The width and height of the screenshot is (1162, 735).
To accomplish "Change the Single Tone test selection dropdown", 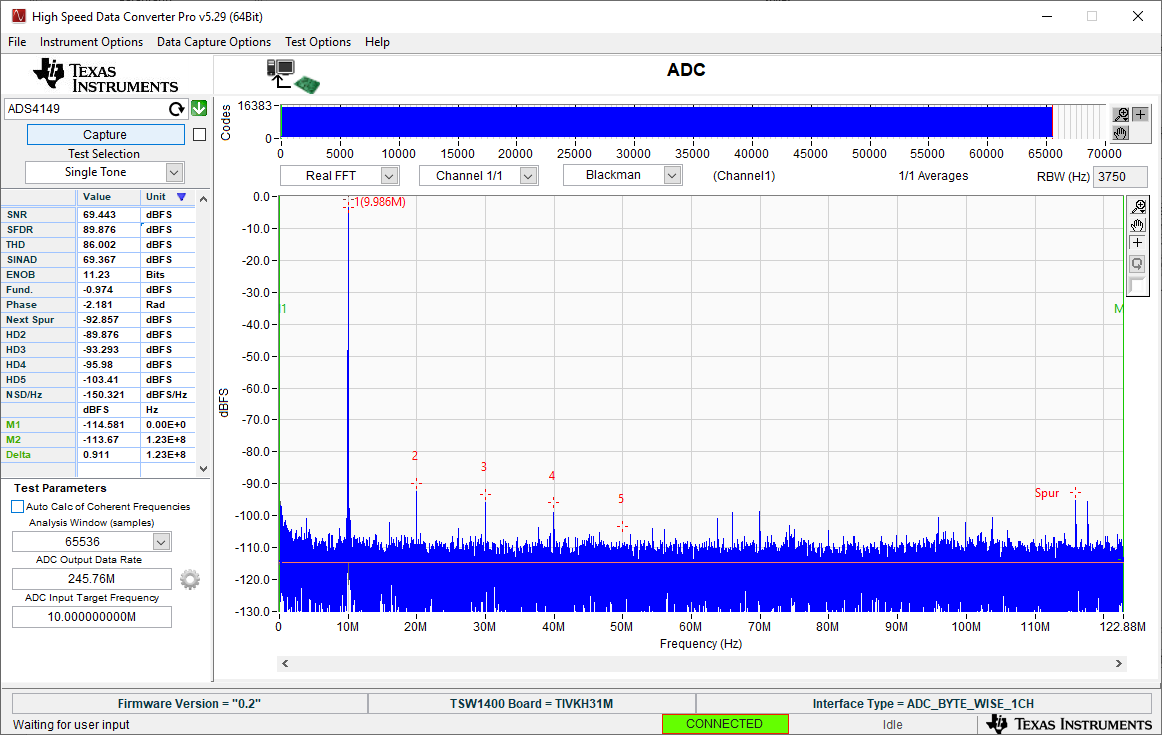I will (x=103, y=172).
